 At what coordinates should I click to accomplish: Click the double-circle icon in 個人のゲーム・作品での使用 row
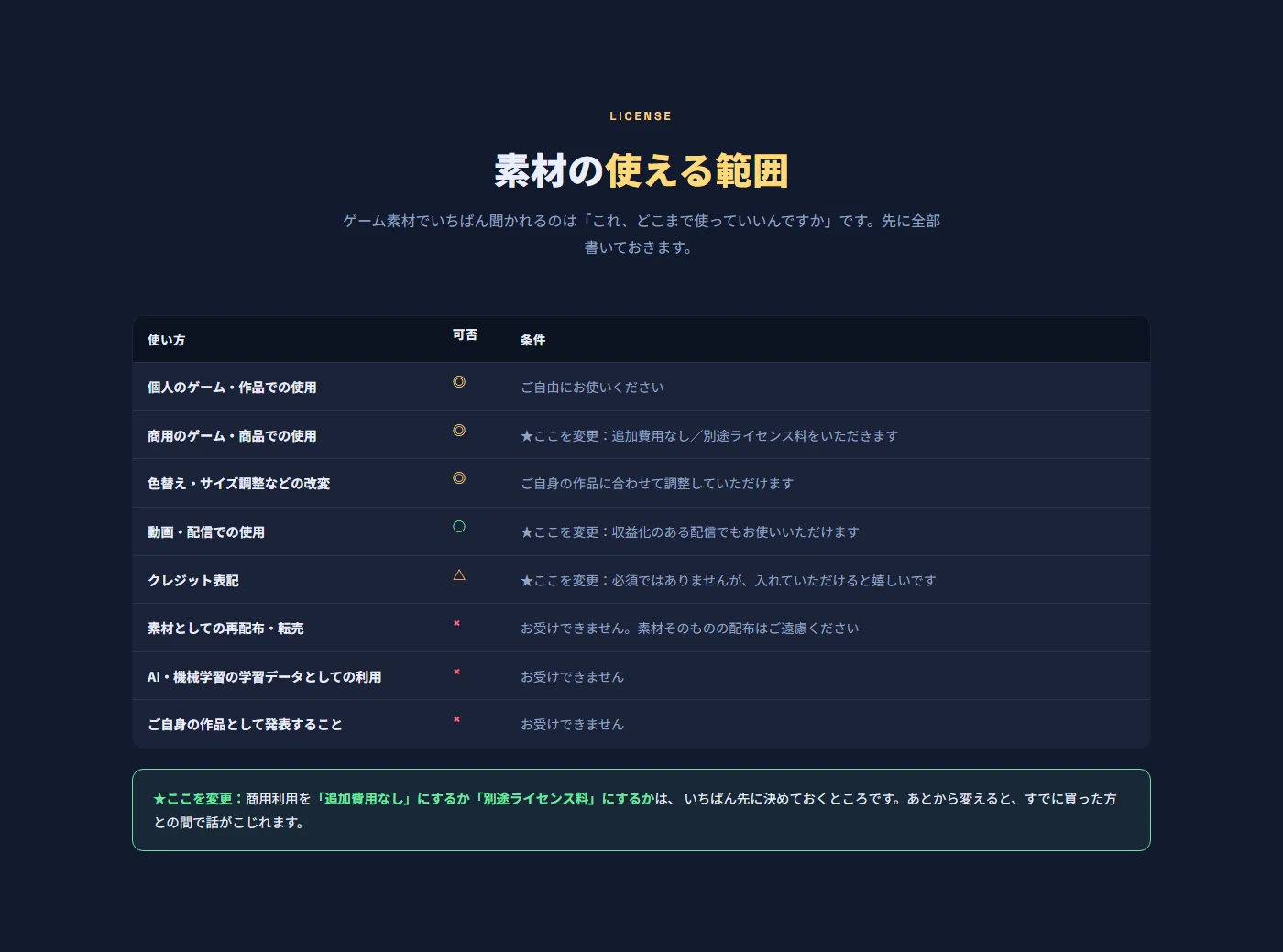tap(459, 382)
